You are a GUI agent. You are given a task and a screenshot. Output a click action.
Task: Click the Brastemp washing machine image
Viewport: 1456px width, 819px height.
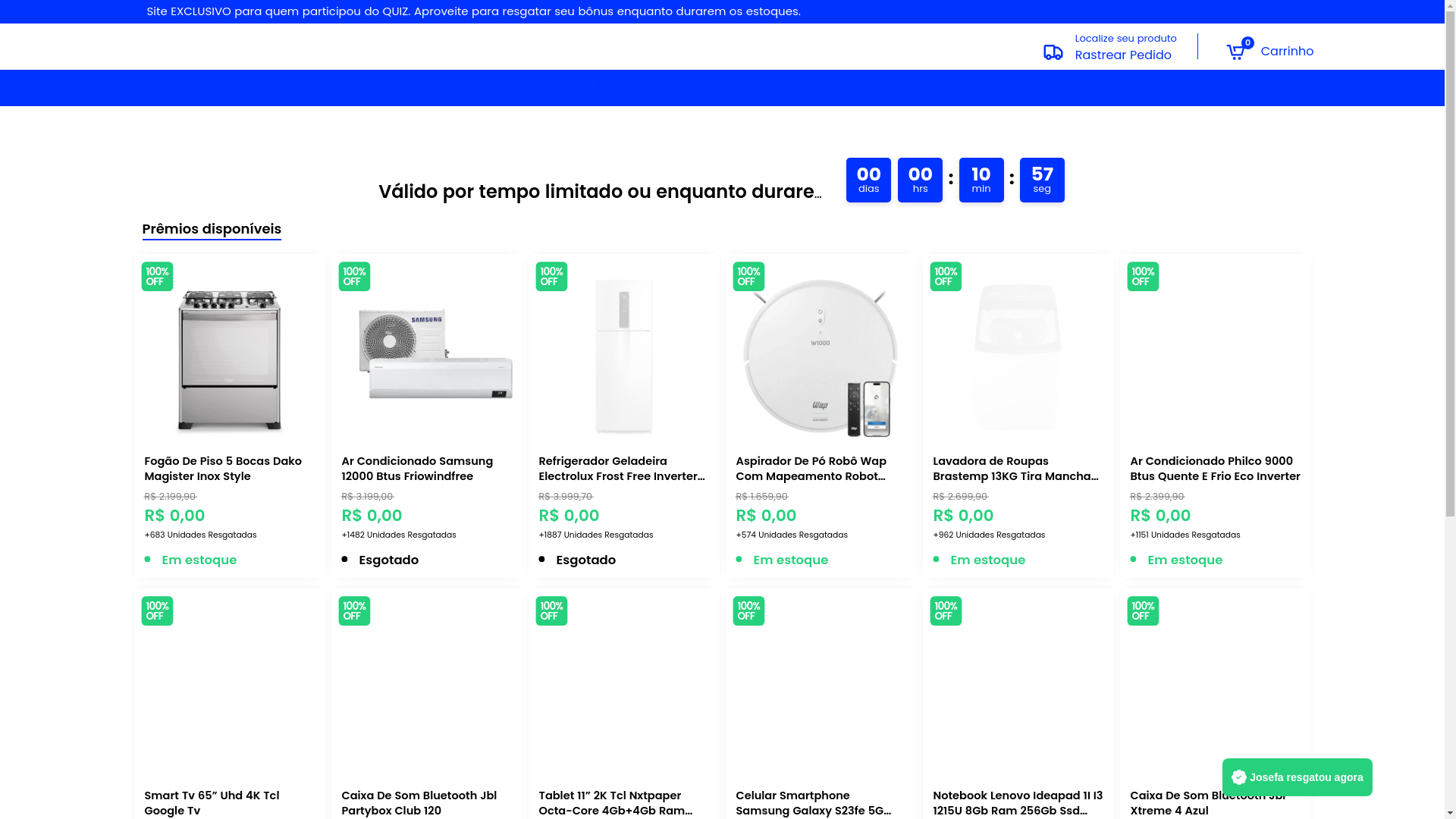coord(1018,356)
